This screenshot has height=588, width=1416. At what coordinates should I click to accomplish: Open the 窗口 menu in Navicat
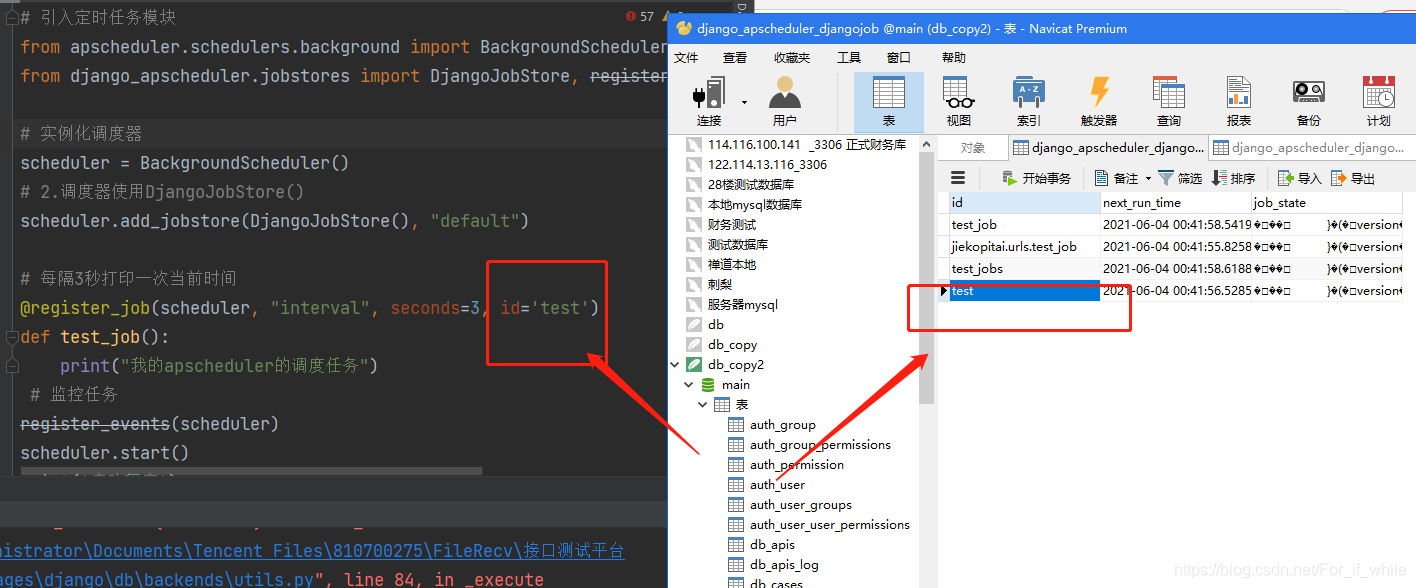pyautogui.click(x=899, y=58)
